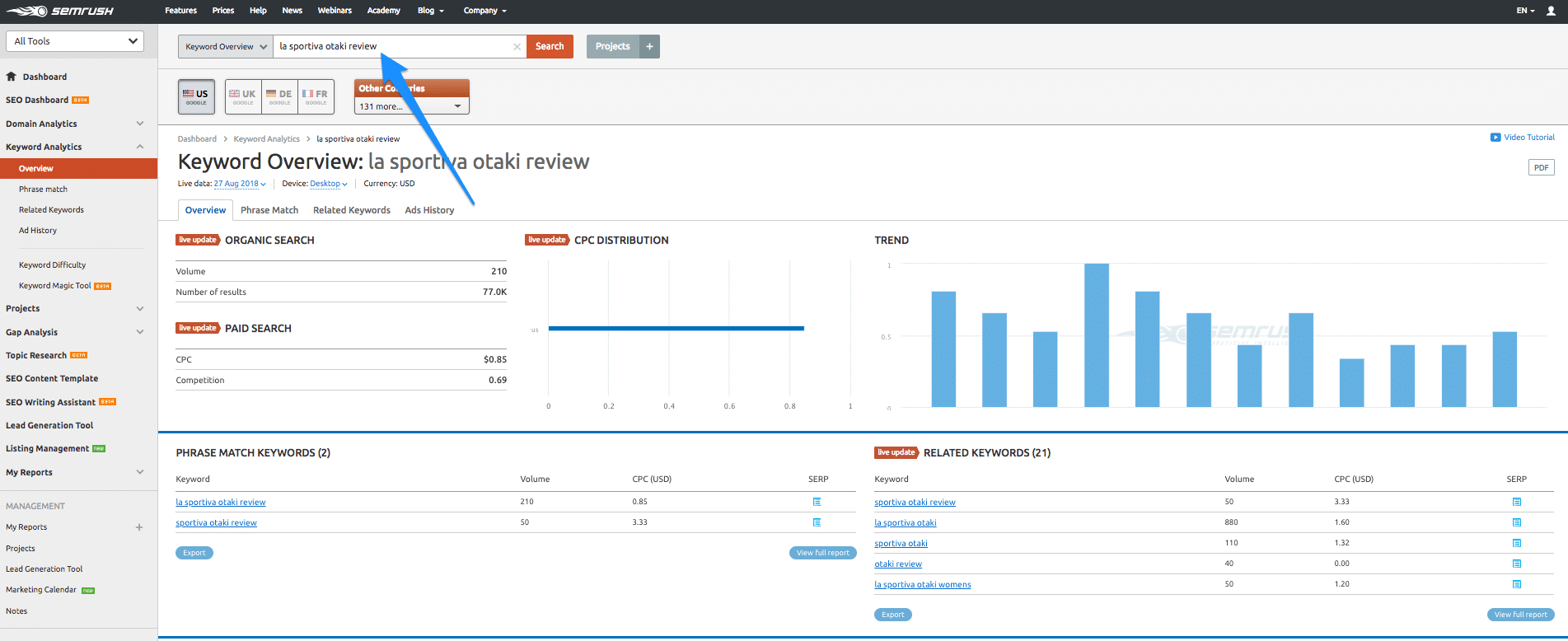Open SERP icon for otaki review
This screenshot has width=1568, height=641.
pos(1517,564)
